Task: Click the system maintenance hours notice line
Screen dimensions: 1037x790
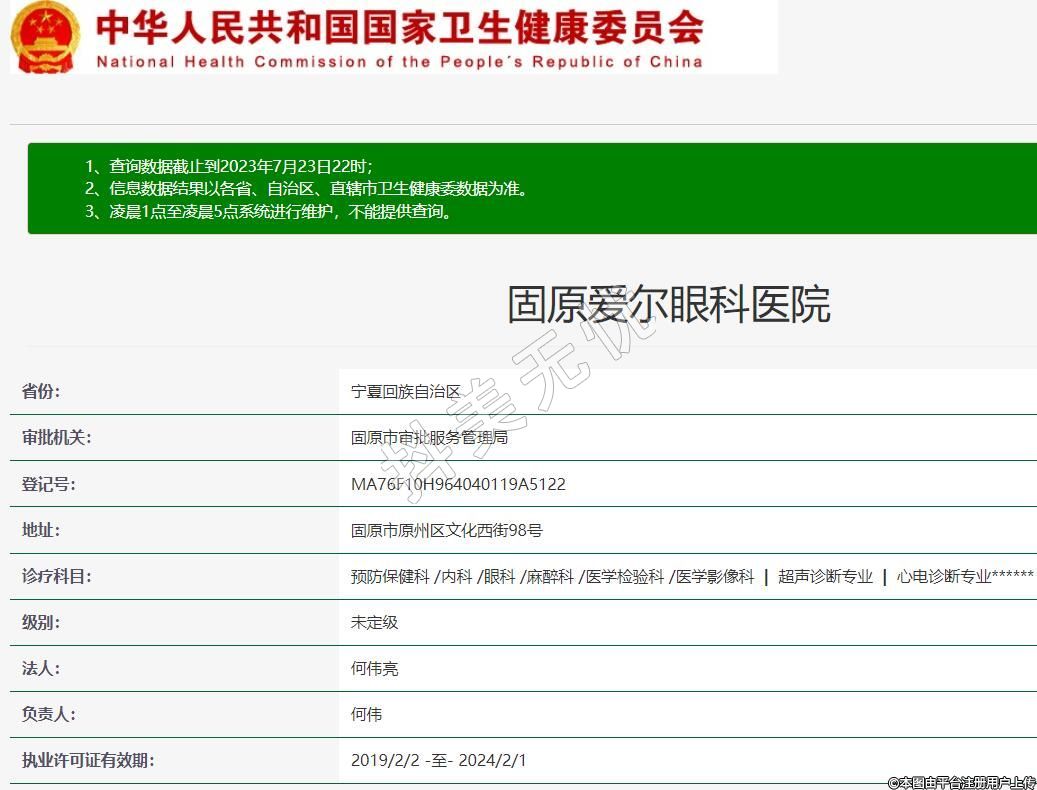Action: pyautogui.click(x=281, y=211)
